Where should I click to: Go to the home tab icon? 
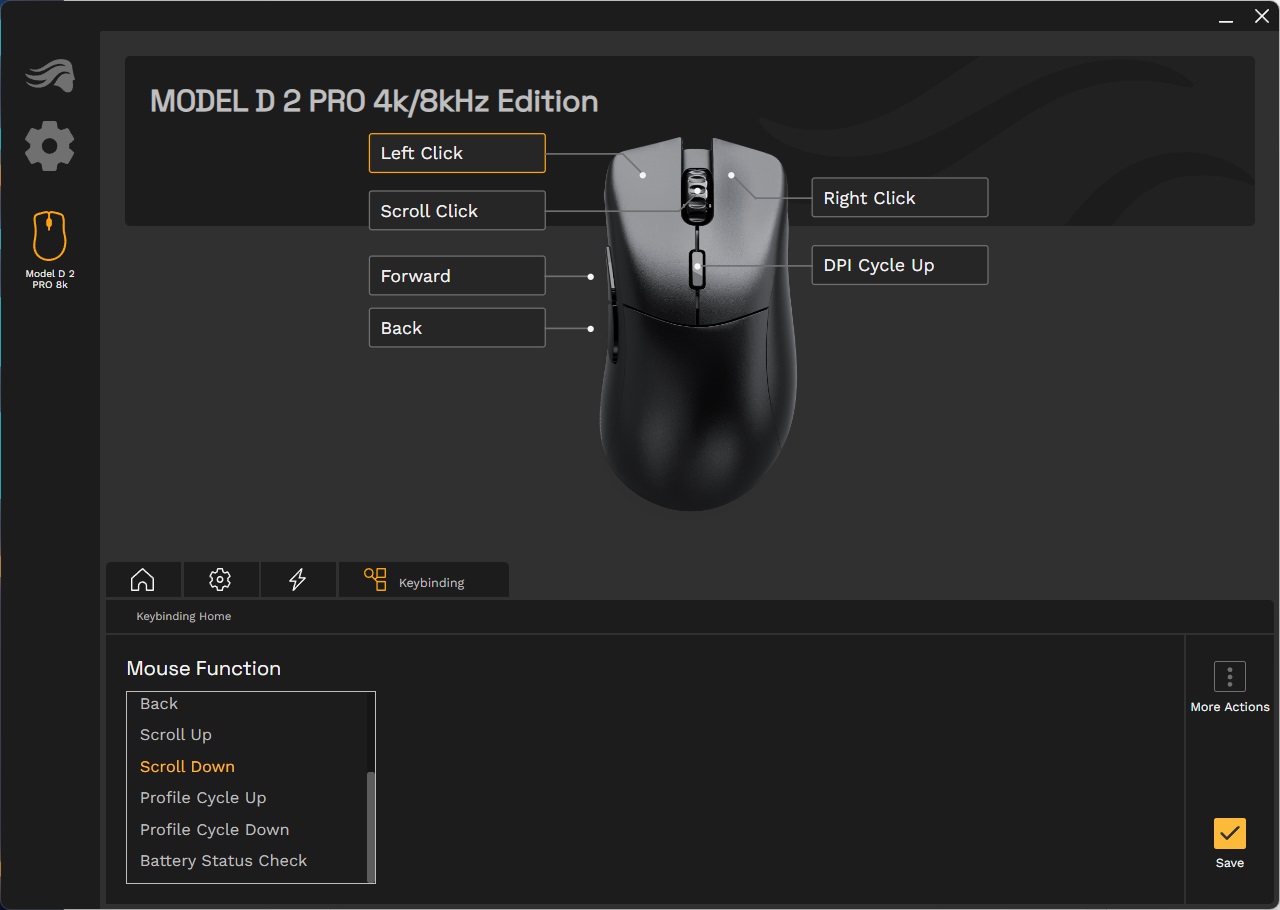tap(143, 580)
